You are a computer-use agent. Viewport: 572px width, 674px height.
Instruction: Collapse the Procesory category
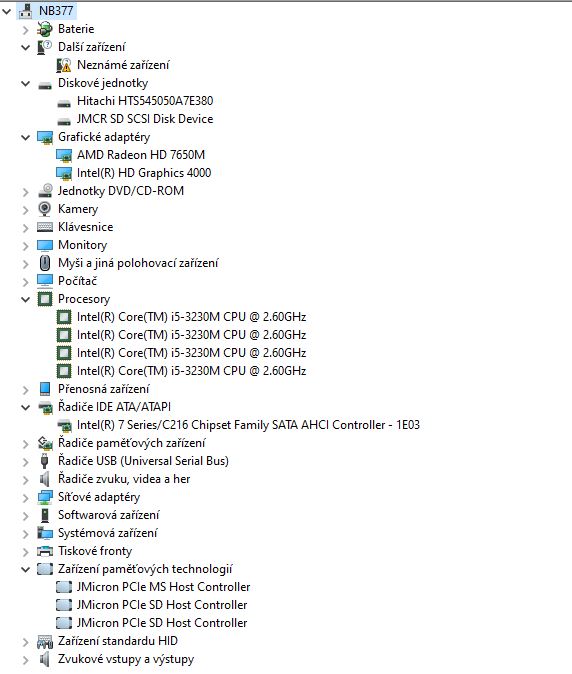[x=26, y=299]
